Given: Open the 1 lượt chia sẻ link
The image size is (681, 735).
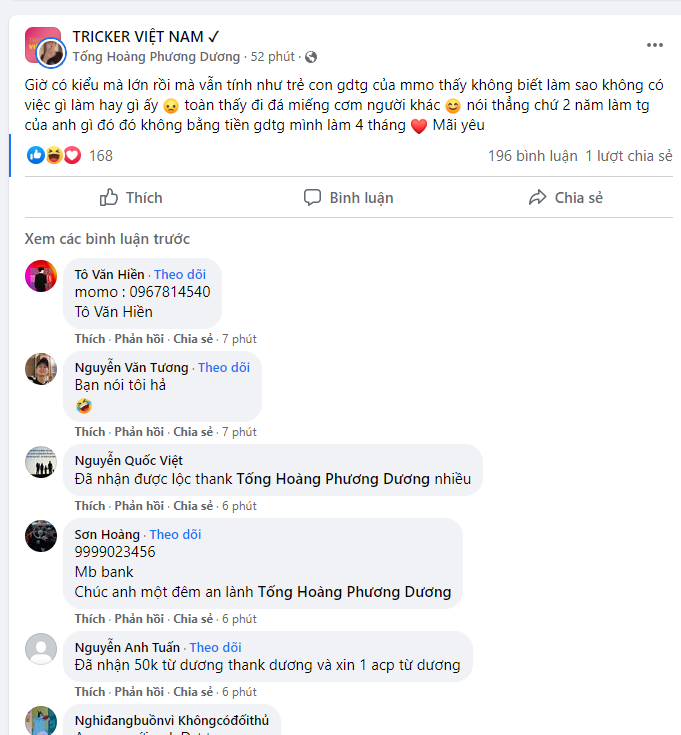Looking at the screenshot, I should [629, 156].
